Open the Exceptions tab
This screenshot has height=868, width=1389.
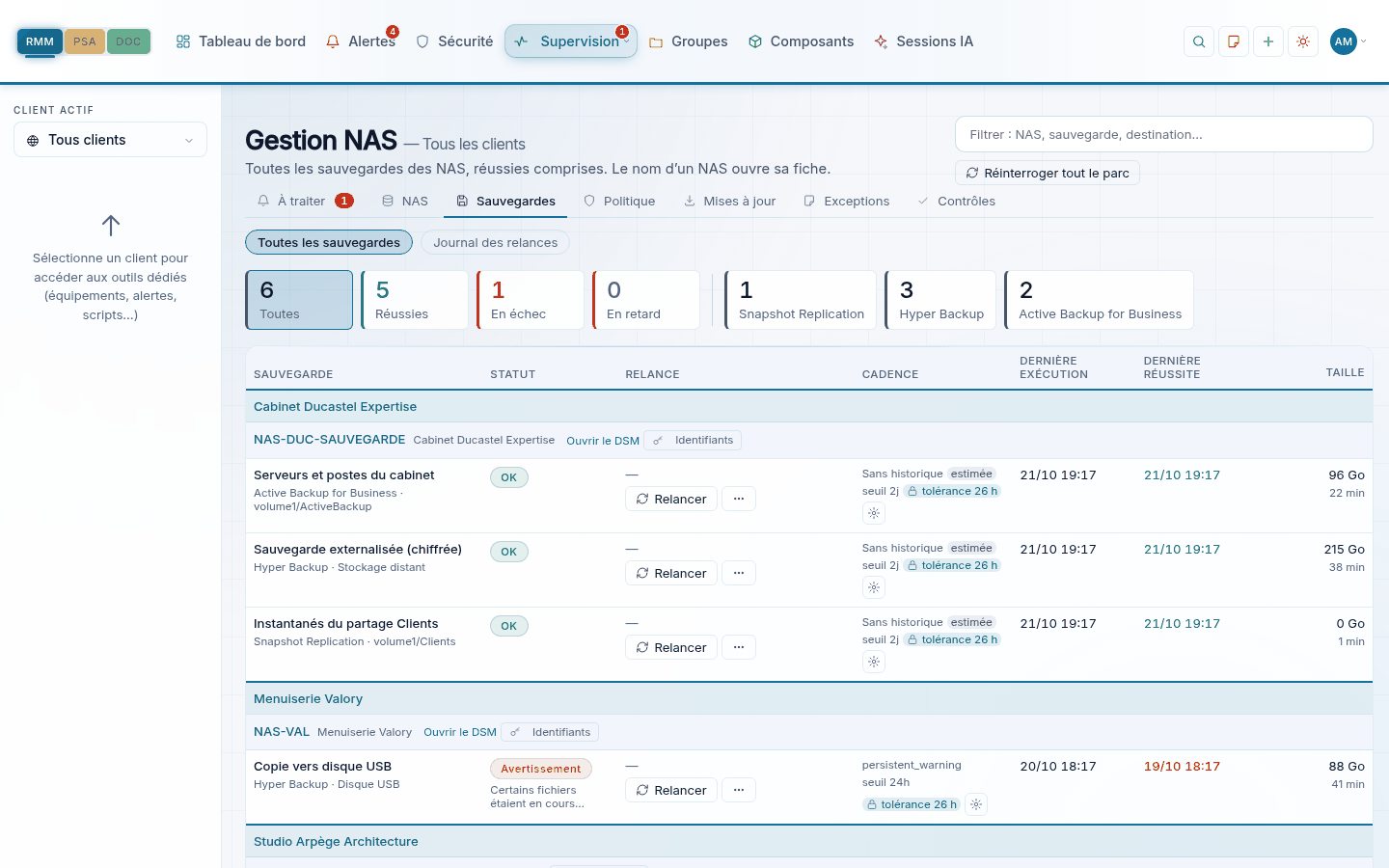coord(846,202)
